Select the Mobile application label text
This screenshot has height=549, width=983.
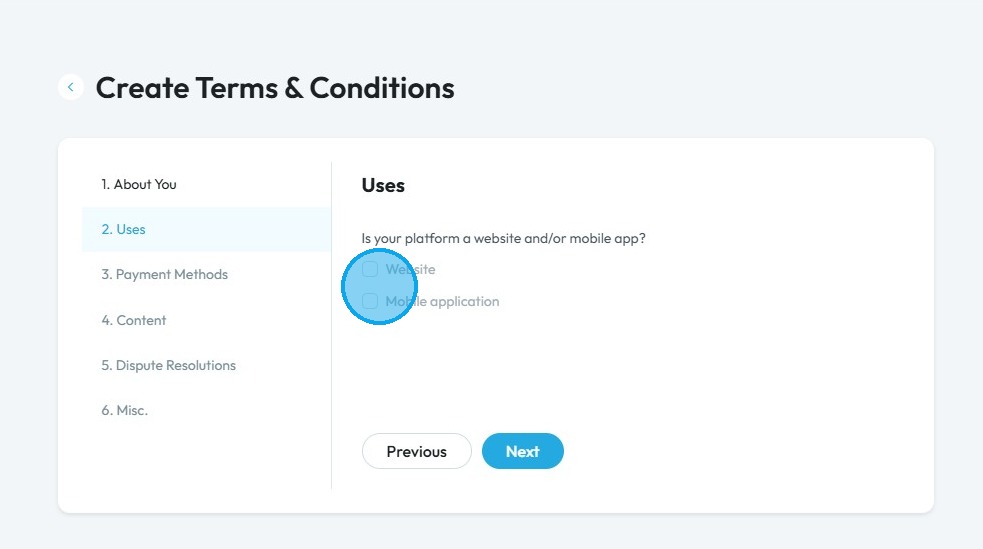pyautogui.click(x=442, y=301)
